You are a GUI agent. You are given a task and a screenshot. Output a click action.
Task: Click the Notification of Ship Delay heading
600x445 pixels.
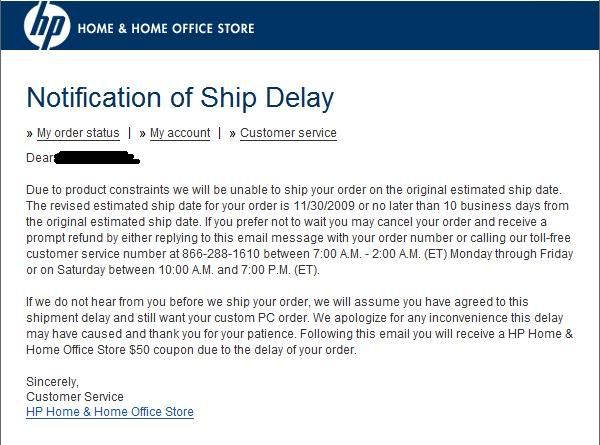click(180, 98)
